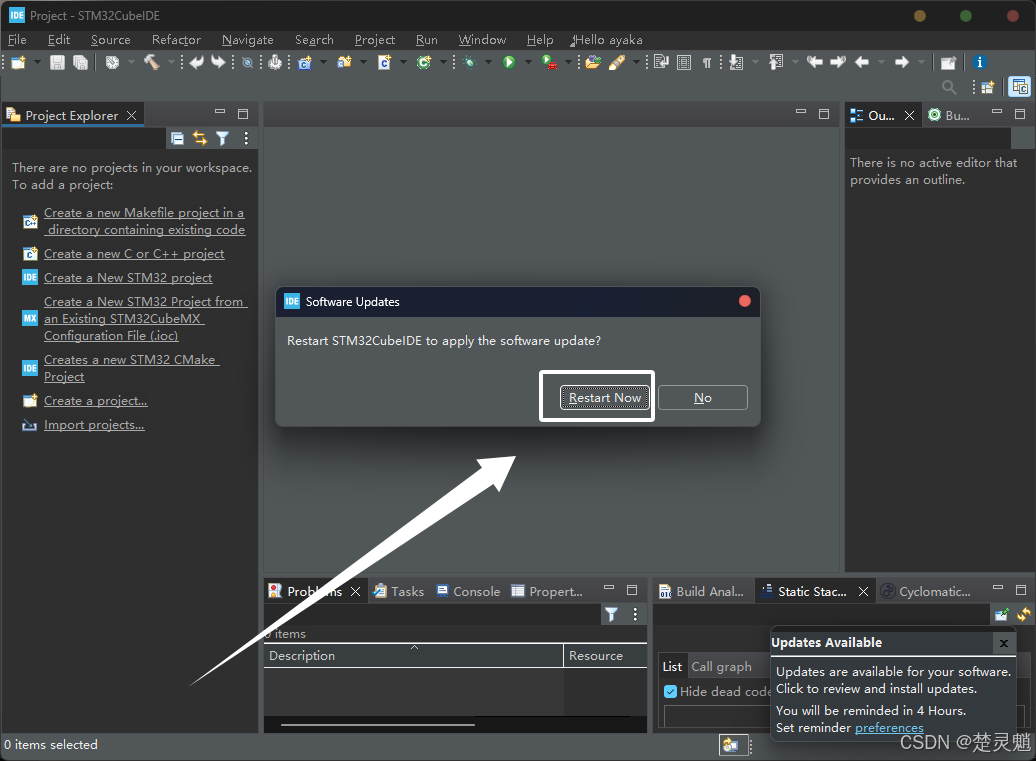This screenshot has width=1036, height=761.
Task: Switch to the C/C++ perspective icon
Action: (1019, 87)
